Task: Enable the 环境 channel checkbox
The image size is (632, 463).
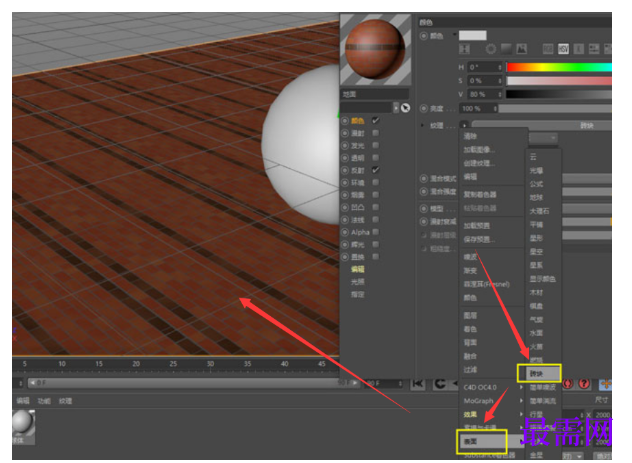Action: pos(375,182)
